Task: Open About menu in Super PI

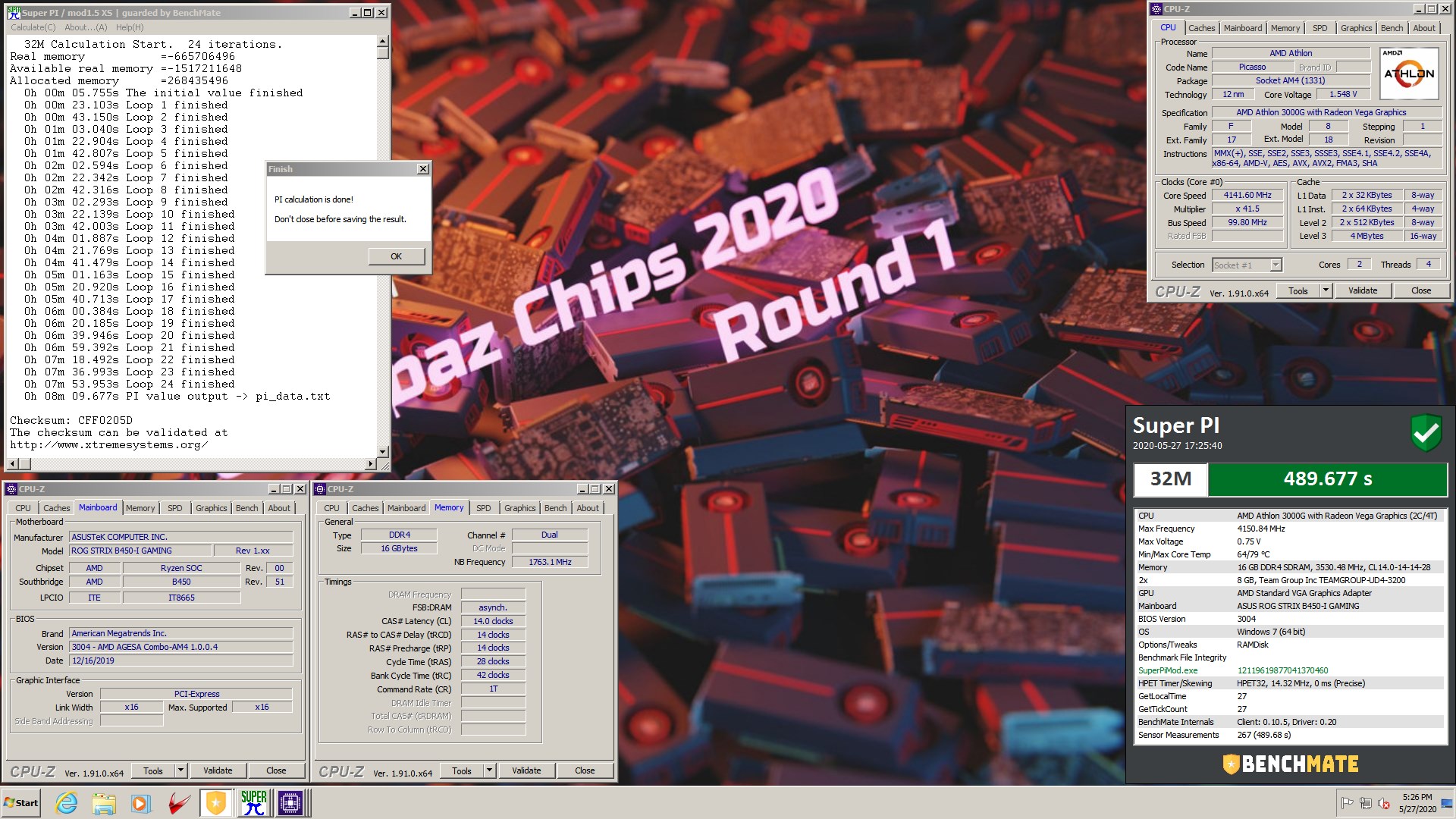Action: pyautogui.click(x=86, y=27)
